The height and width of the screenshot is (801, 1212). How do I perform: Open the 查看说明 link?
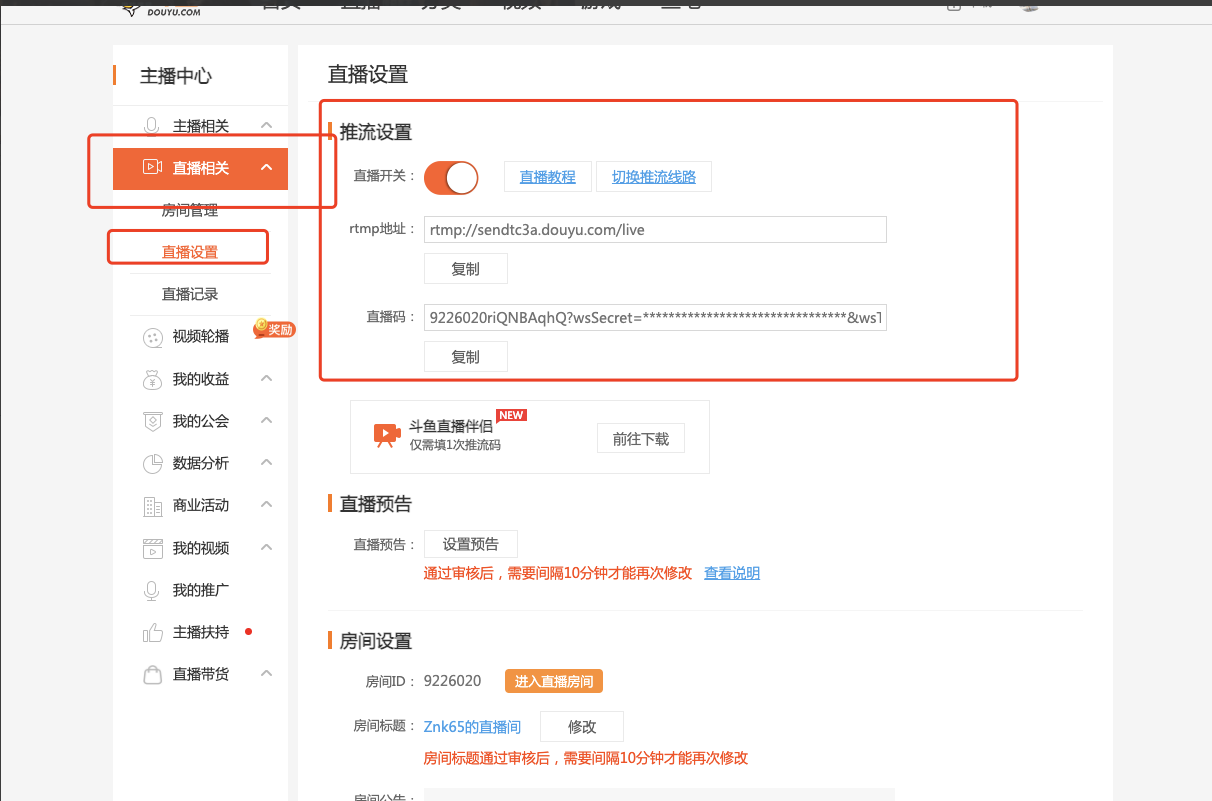[x=732, y=573]
